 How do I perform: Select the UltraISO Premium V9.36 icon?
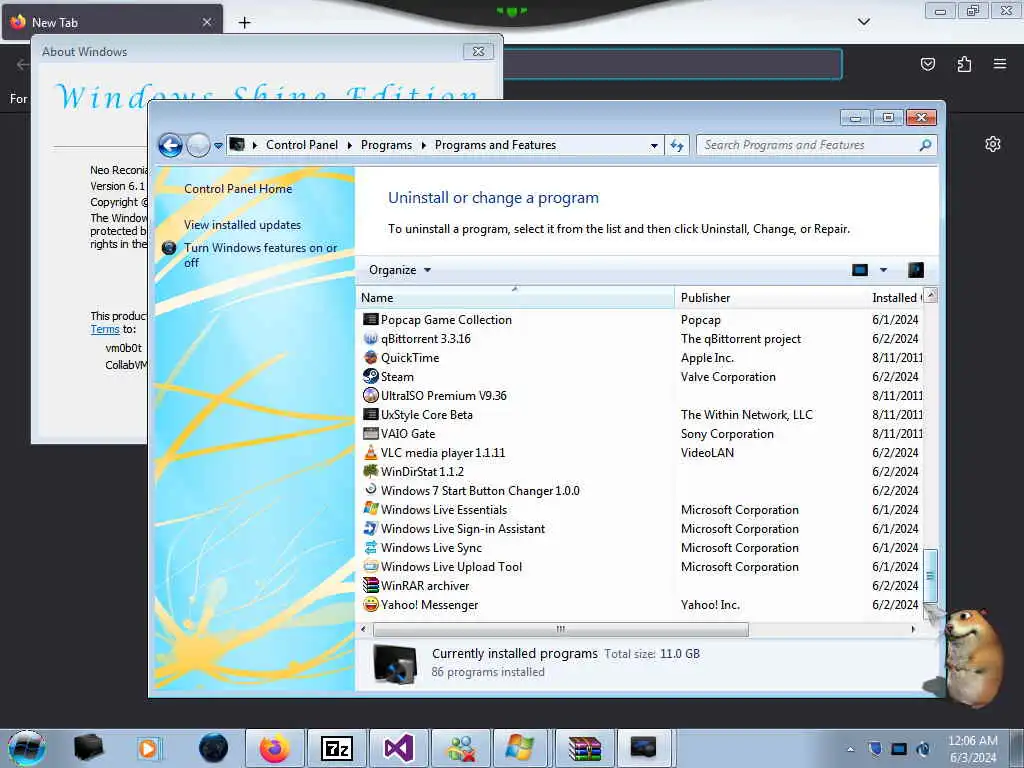click(x=370, y=395)
